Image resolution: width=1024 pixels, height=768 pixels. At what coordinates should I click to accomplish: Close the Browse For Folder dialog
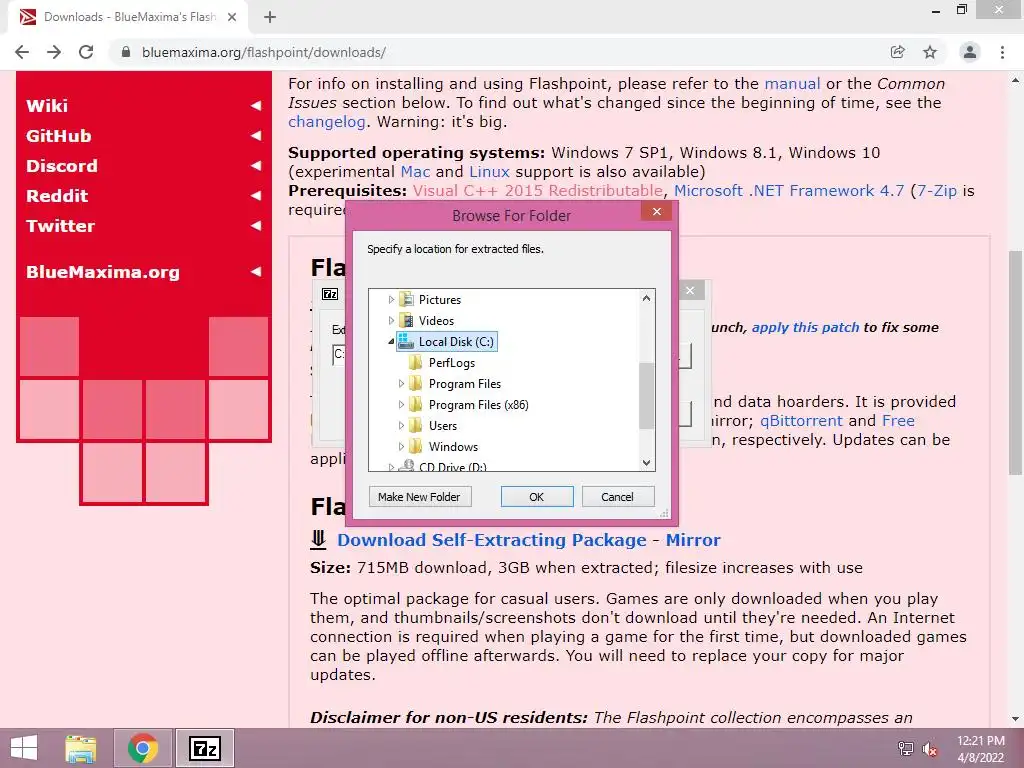tap(656, 212)
